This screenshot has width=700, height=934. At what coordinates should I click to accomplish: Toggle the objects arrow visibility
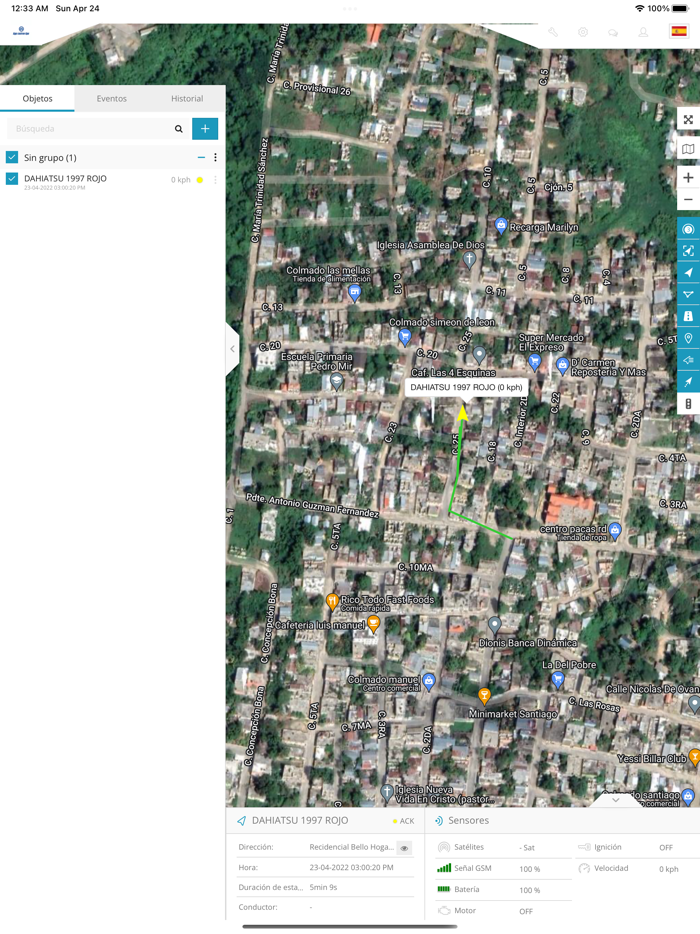[688, 273]
